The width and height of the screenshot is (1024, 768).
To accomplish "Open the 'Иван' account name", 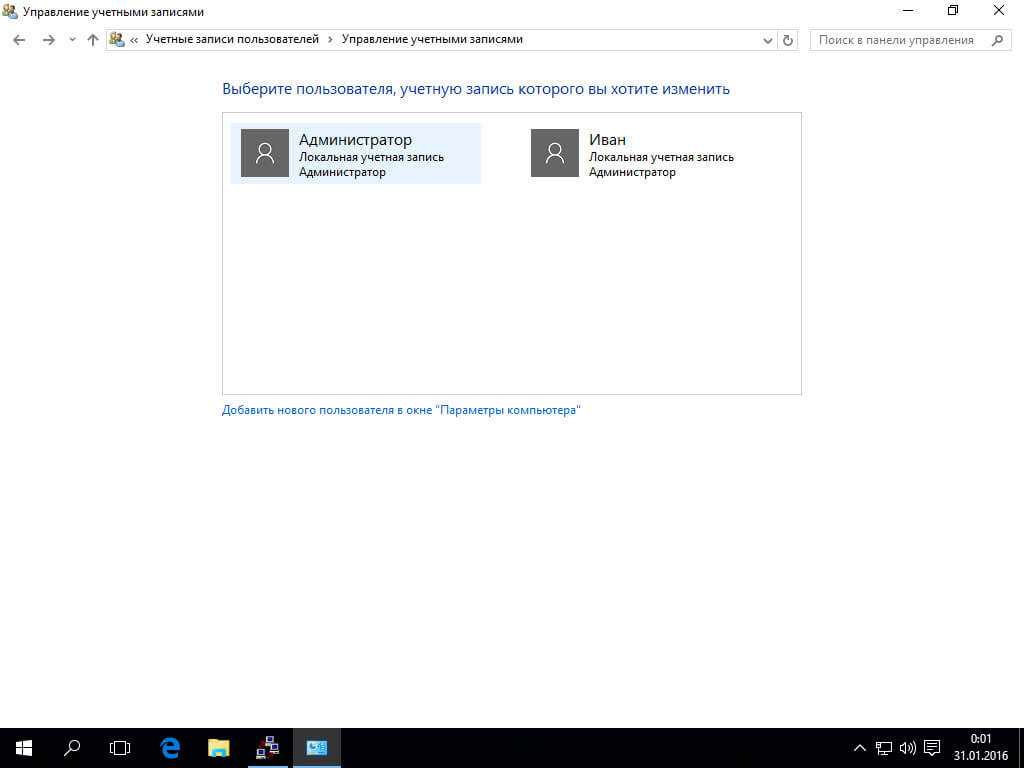I will point(607,140).
